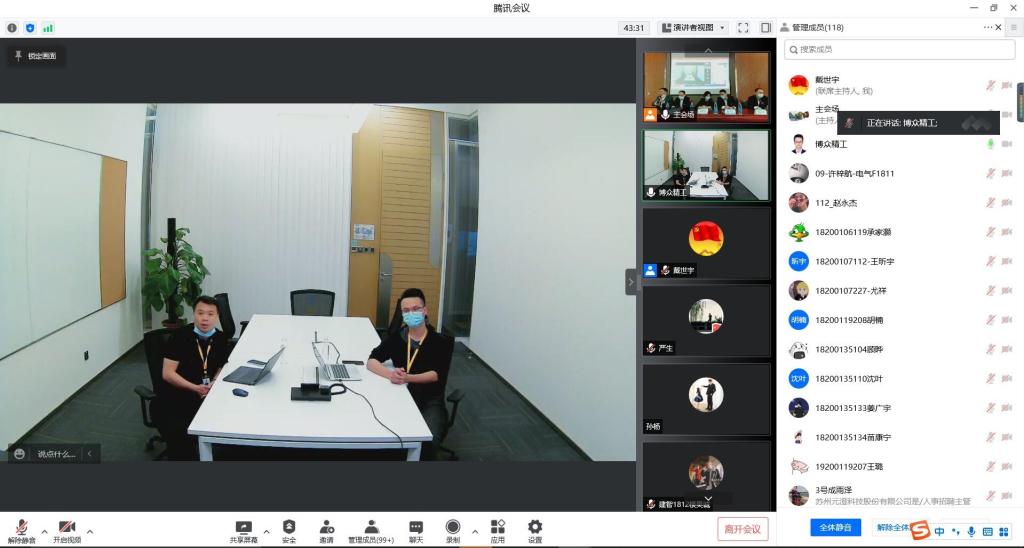Start recording with the 录制 button
The width and height of the screenshot is (1024, 548).
(x=452, y=530)
